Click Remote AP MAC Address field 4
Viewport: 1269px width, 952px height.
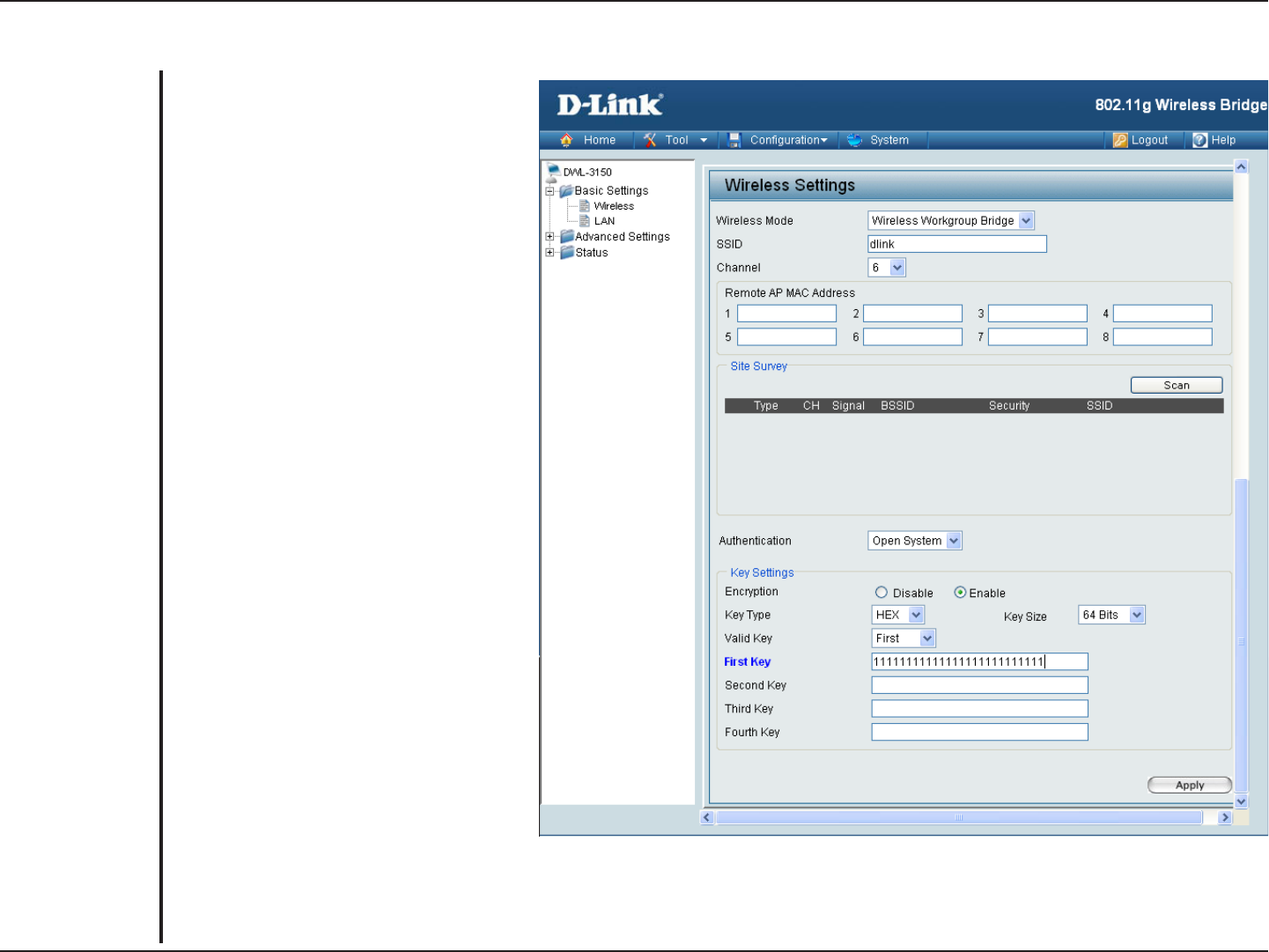pos(1162,314)
